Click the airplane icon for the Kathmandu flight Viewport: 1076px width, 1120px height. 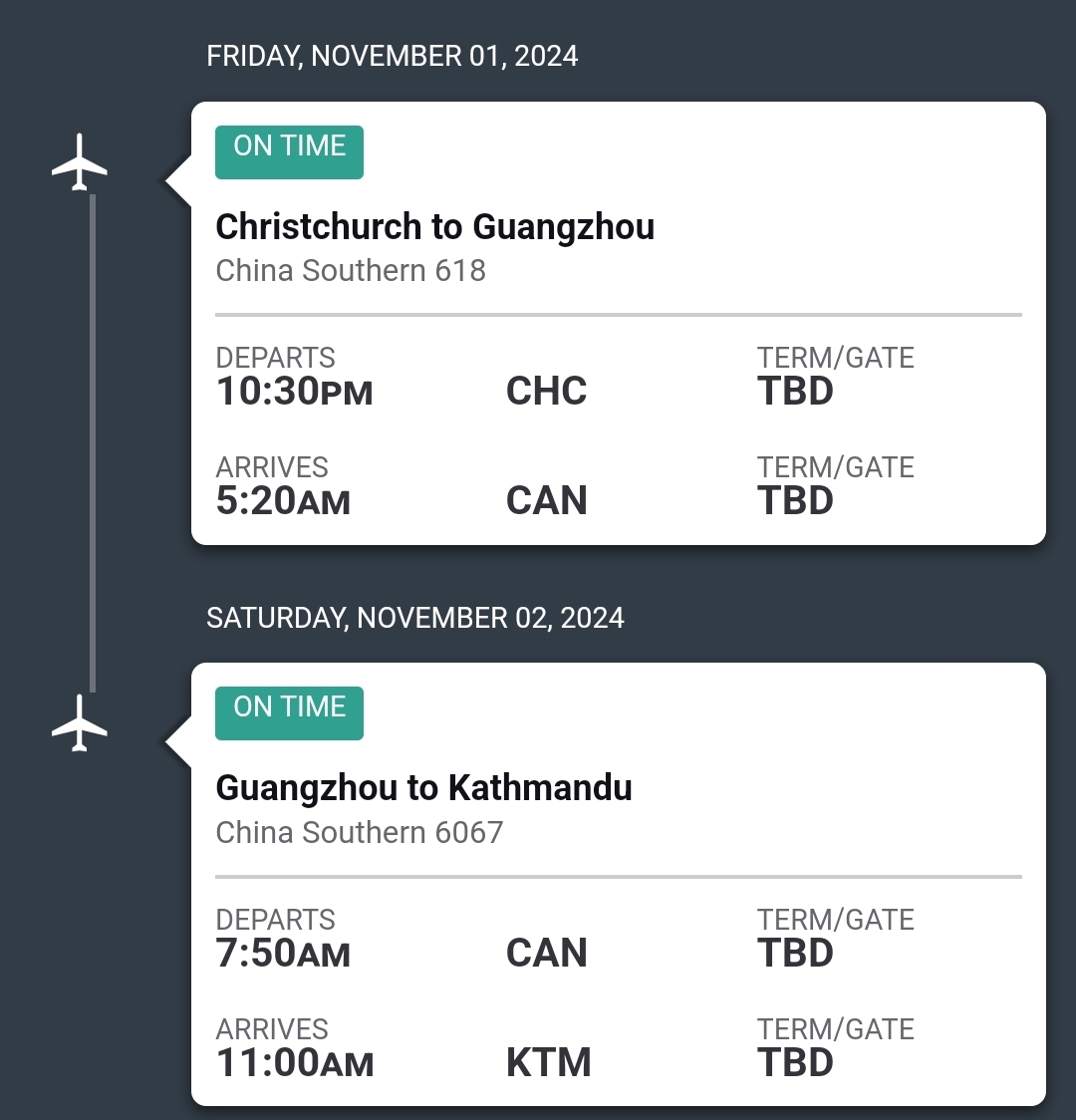[x=80, y=722]
